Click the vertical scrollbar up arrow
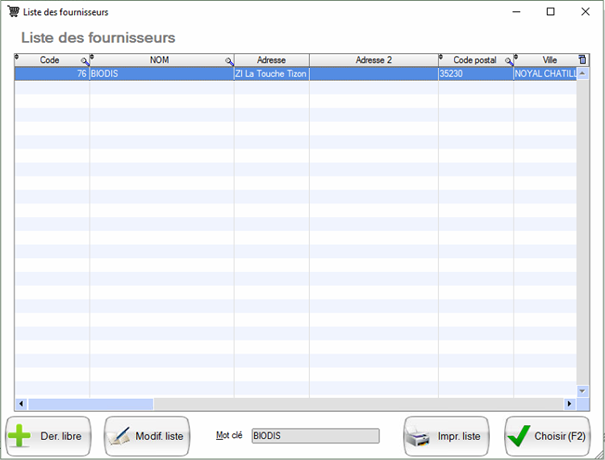Screen dimensions: 605x460 [583, 73]
